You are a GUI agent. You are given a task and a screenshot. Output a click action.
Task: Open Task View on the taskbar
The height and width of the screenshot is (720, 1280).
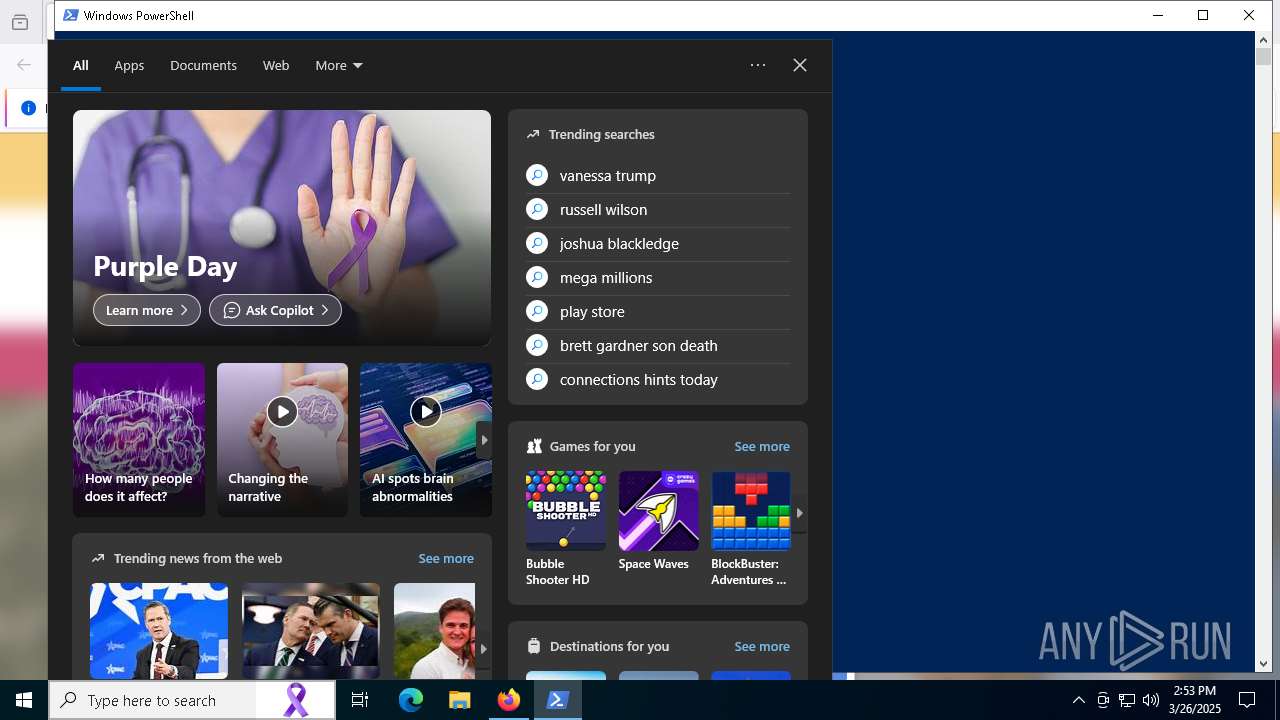pyautogui.click(x=360, y=700)
